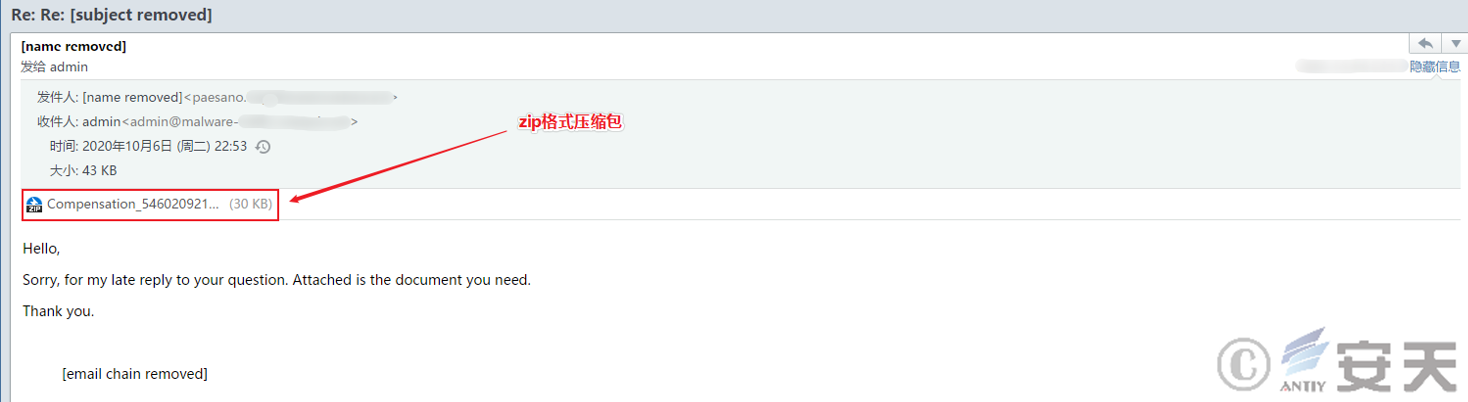This screenshot has height=402, width=1468.
Task: Click the bold sender name header
Action: coord(73,46)
